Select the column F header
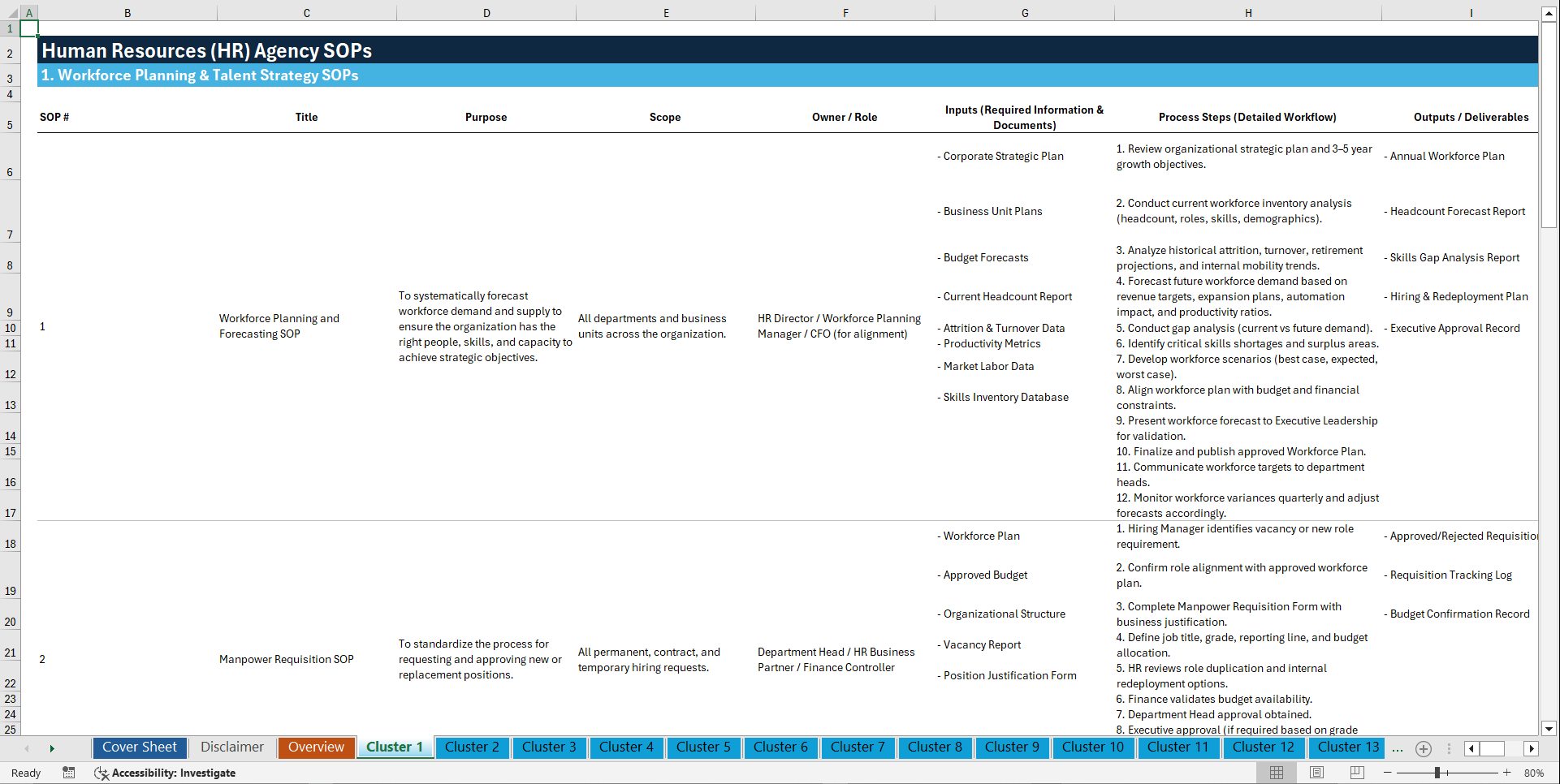The image size is (1560, 784). [x=845, y=12]
